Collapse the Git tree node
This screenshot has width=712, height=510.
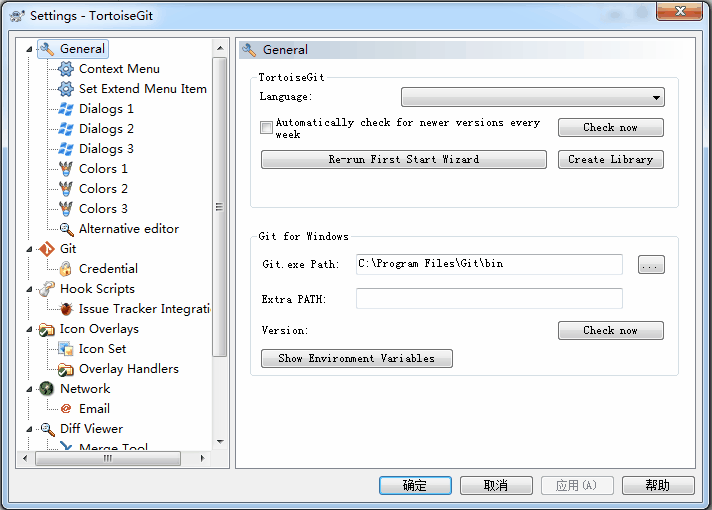(x=30, y=249)
